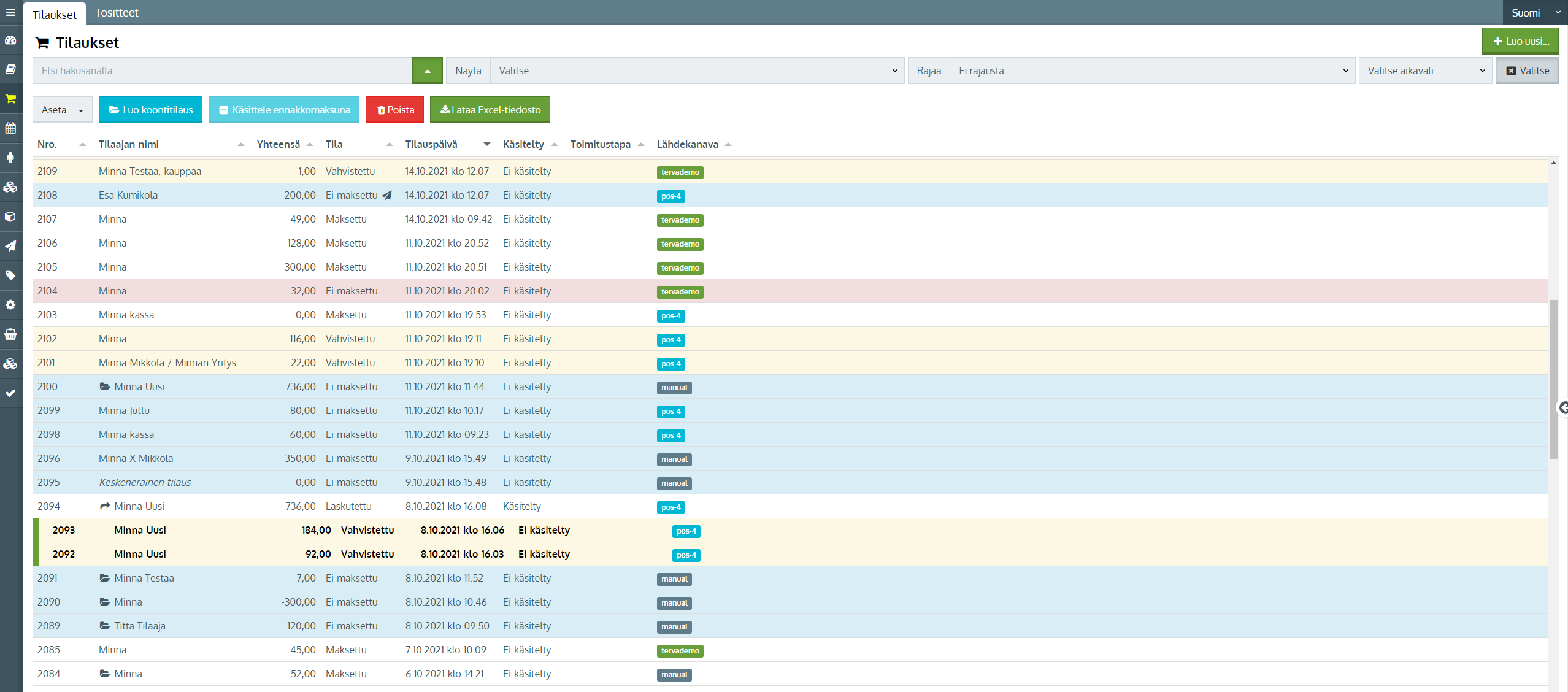Click Lataa Excel-tiedosto button
The image size is (1568, 692).
point(490,110)
